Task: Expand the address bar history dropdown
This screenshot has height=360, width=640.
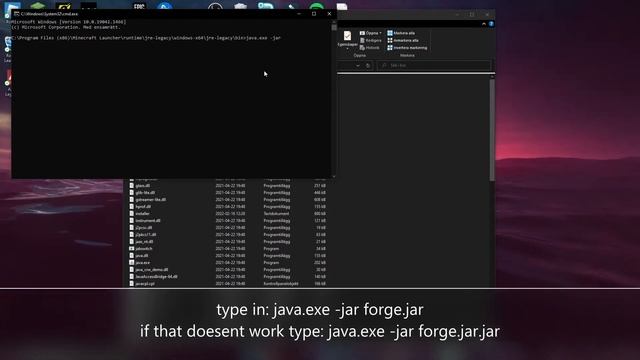Action: pos(358,66)
